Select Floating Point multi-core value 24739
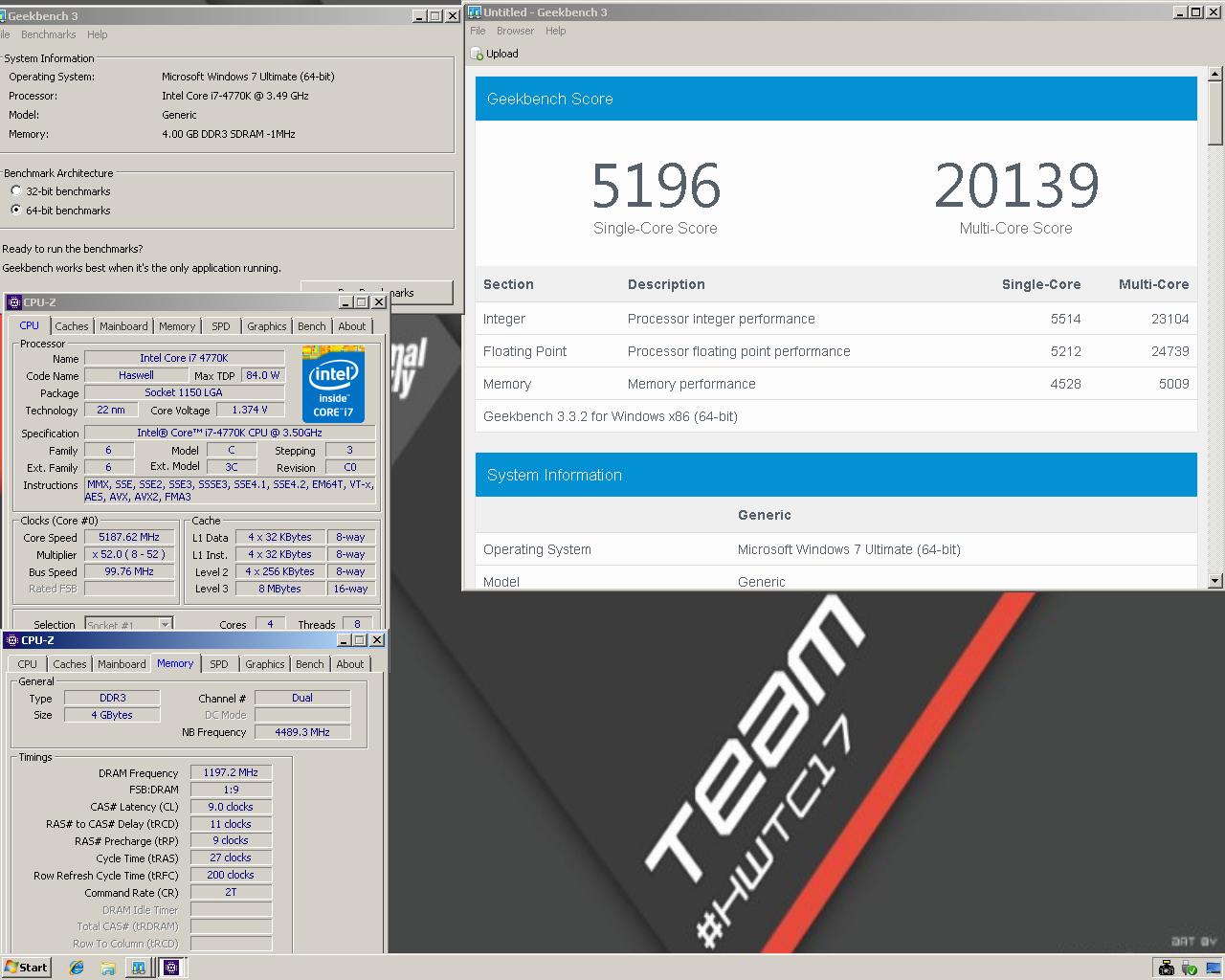Image resolution: width=1225 pixels, height=980 pixels. click(1169, 351)
